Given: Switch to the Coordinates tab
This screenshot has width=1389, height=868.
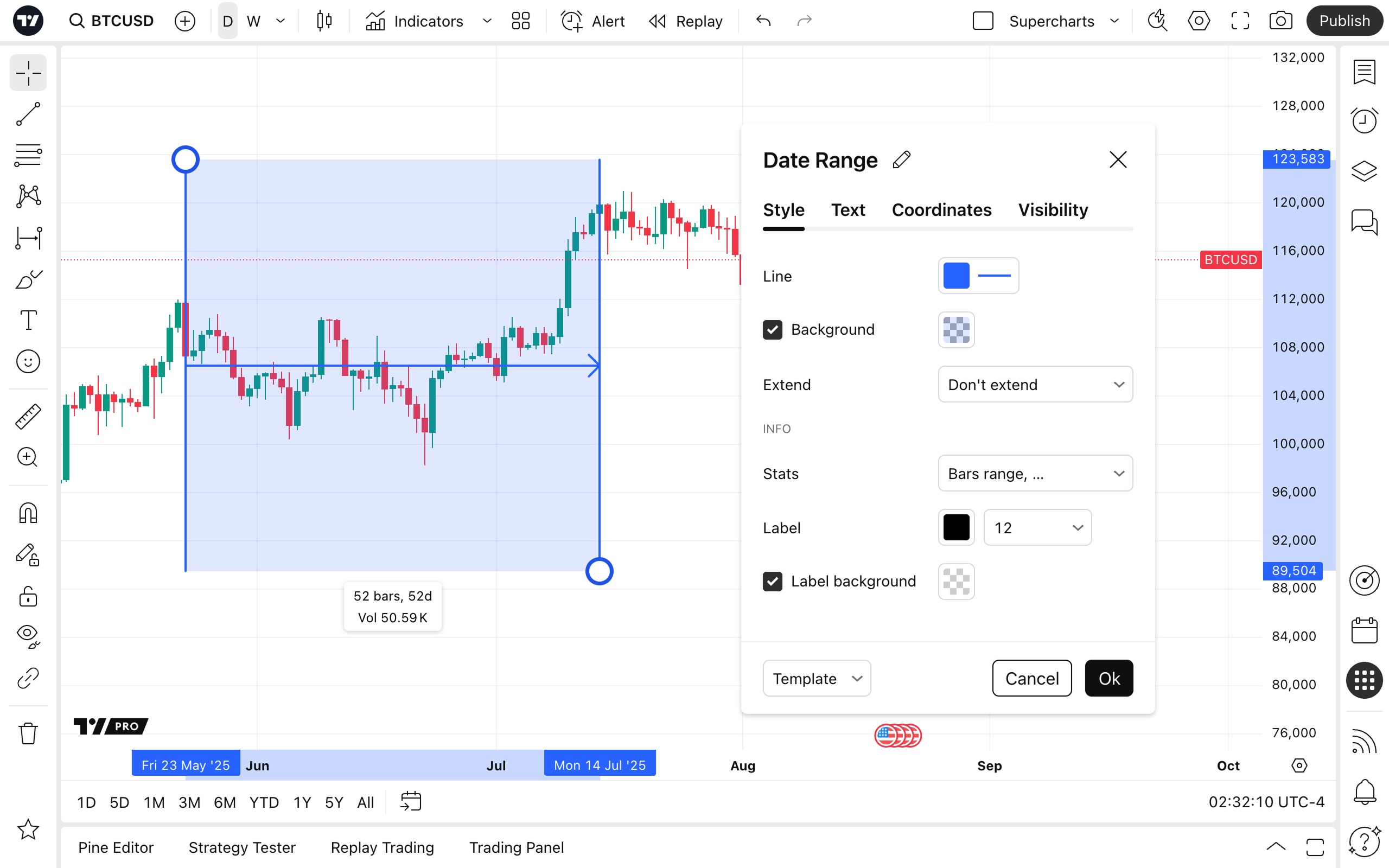Looking at the screenshot, I should 941,210.
